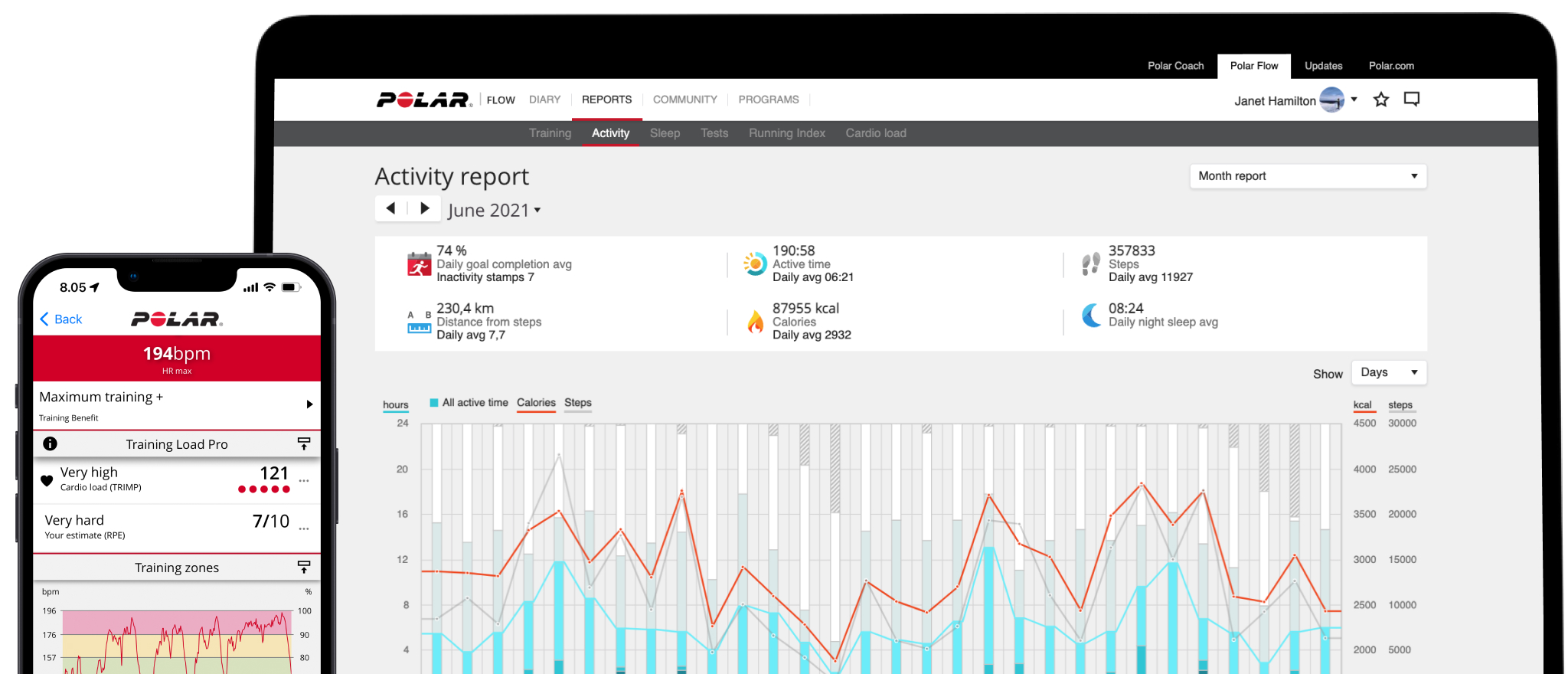The width and height of the screenshot is (1568, 674).
Task: Toggle the All active time series
Action: (468, 403)
